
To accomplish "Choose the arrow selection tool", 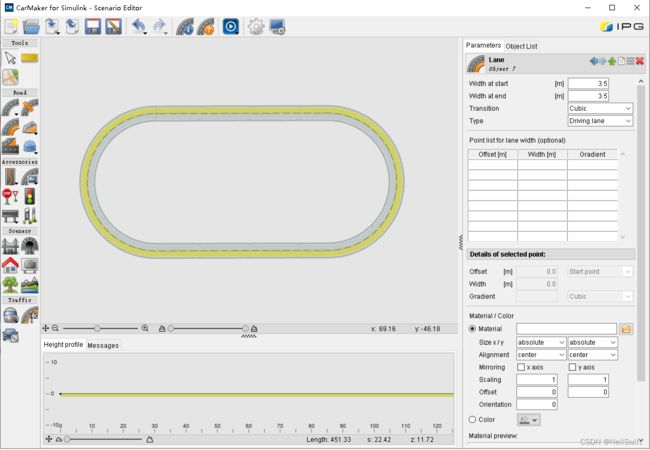I will click(10, 58).
